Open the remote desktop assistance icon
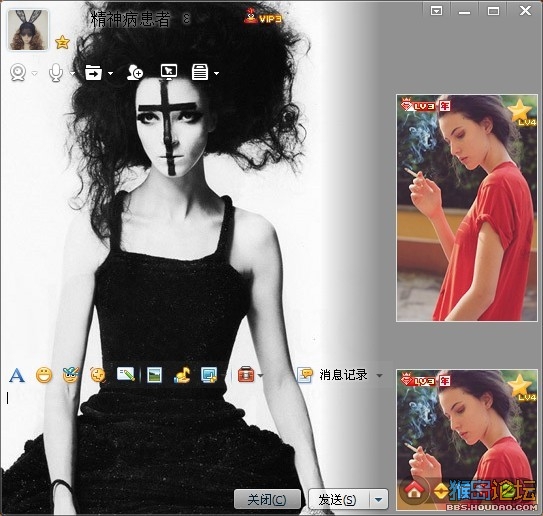The width and height of the screenshot is (543, 516). (x=169, y=72)
